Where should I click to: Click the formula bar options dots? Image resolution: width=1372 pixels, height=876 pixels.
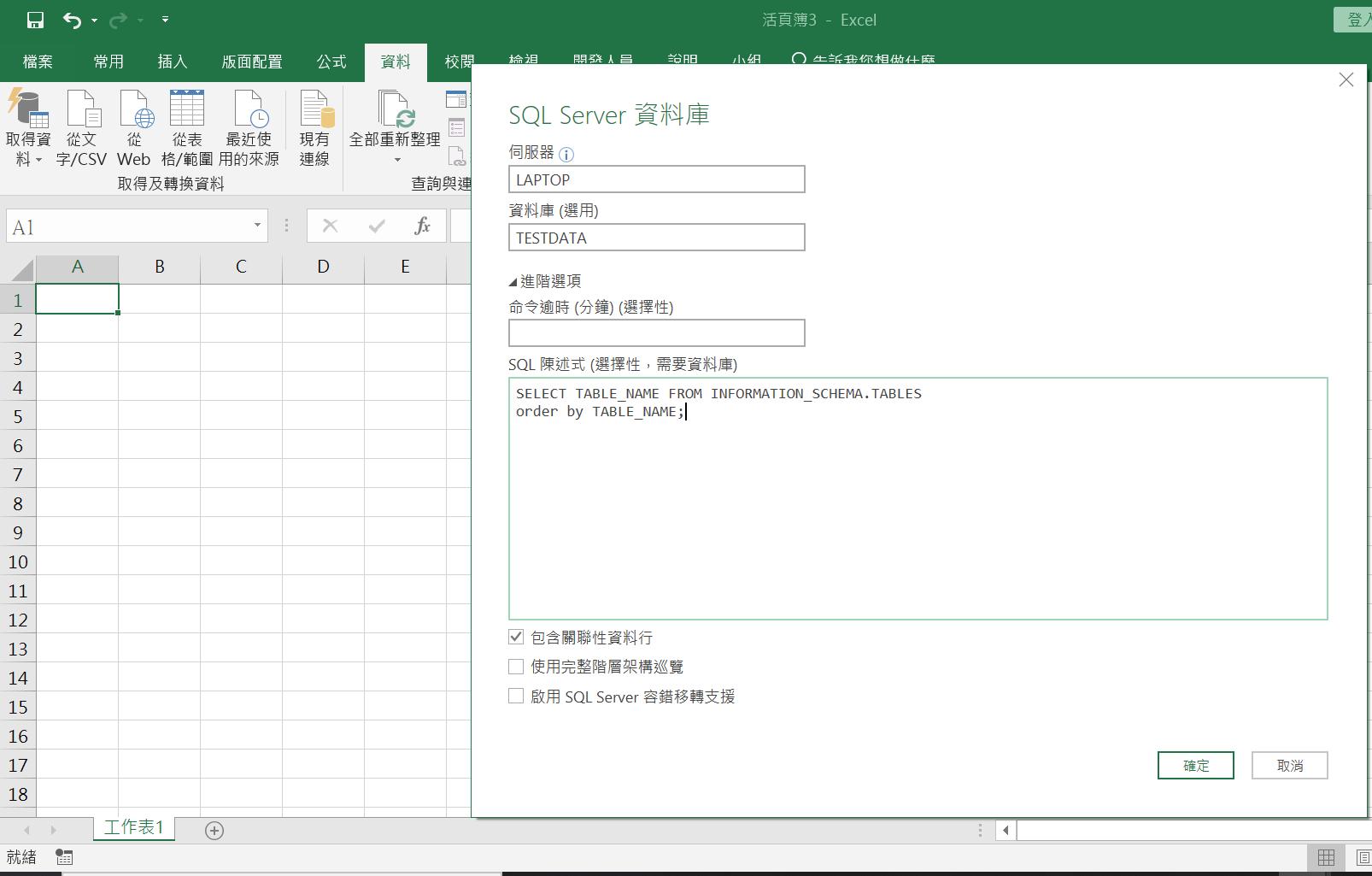pos(286,226)
